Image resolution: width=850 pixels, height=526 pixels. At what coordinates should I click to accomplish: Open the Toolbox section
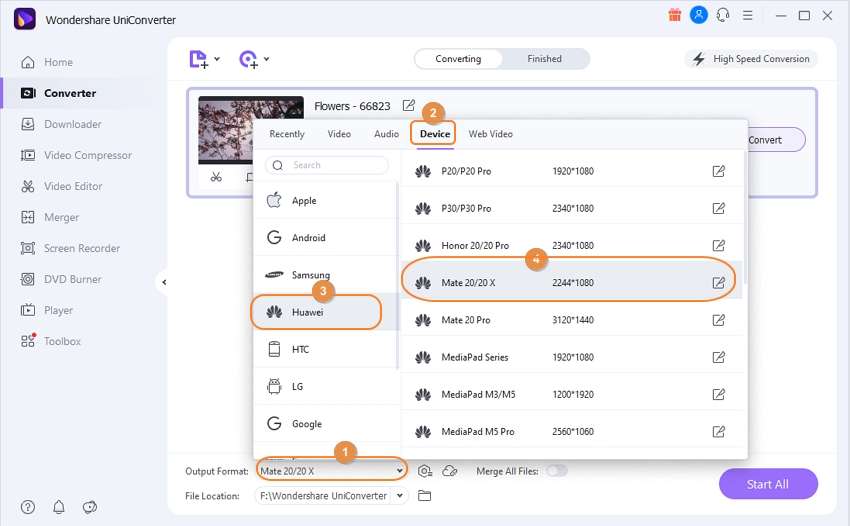(x=50, y=341)
